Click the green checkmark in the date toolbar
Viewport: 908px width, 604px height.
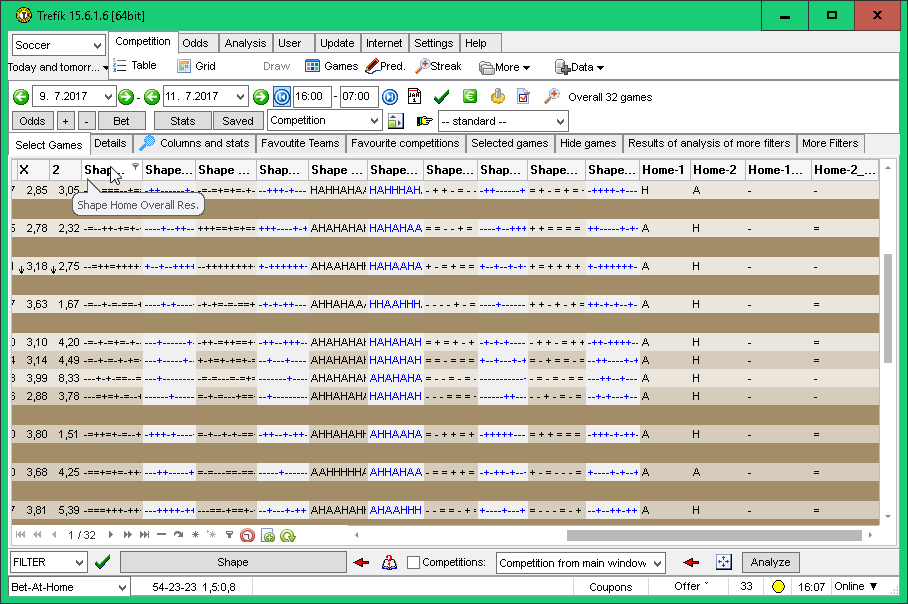pyautogui.click(x=441, y=97)
